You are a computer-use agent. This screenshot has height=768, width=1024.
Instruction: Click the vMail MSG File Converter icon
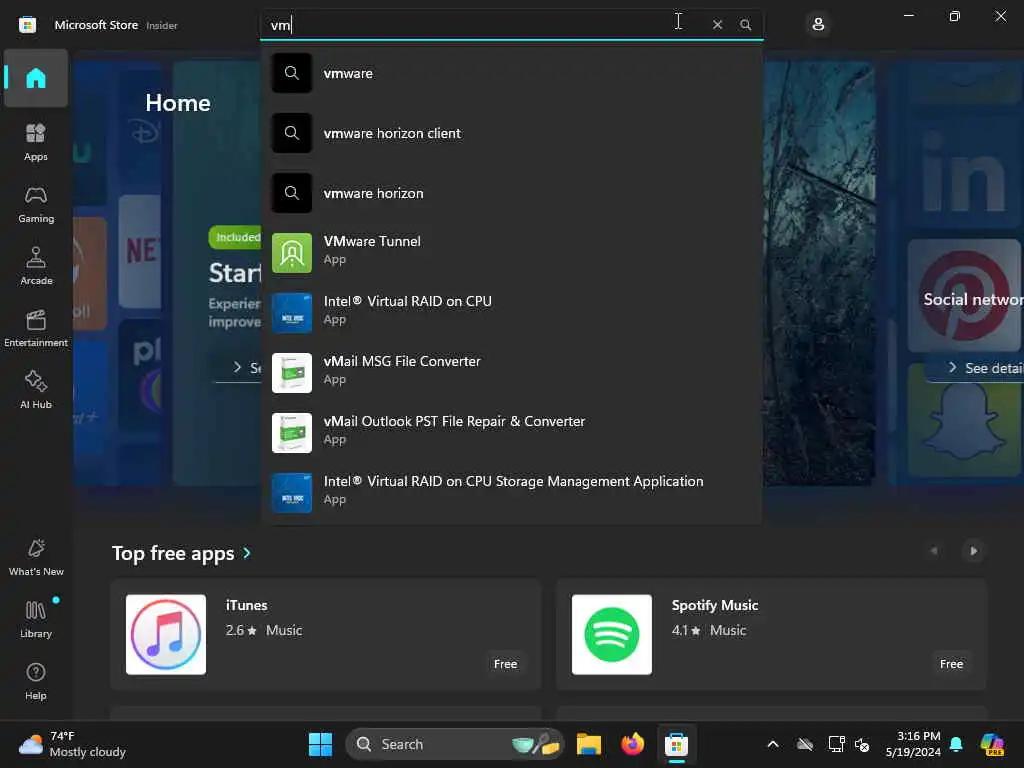click(292, 373)
